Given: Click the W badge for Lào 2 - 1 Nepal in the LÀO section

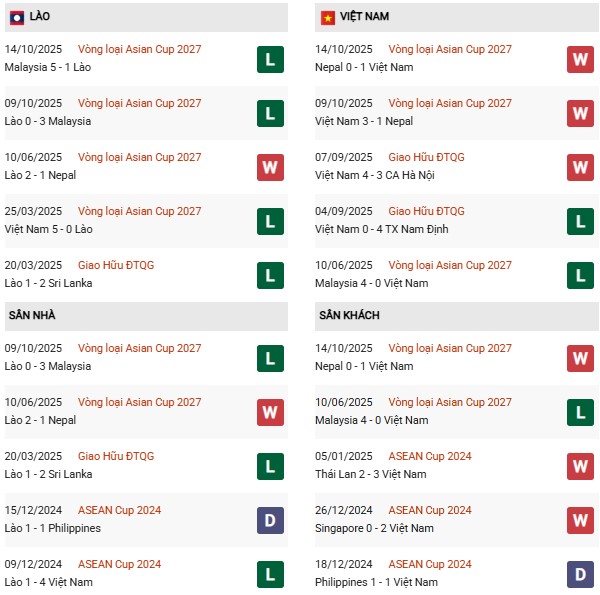Looking at the screenshot, I should pyautogui.click(x=269, y=167).
